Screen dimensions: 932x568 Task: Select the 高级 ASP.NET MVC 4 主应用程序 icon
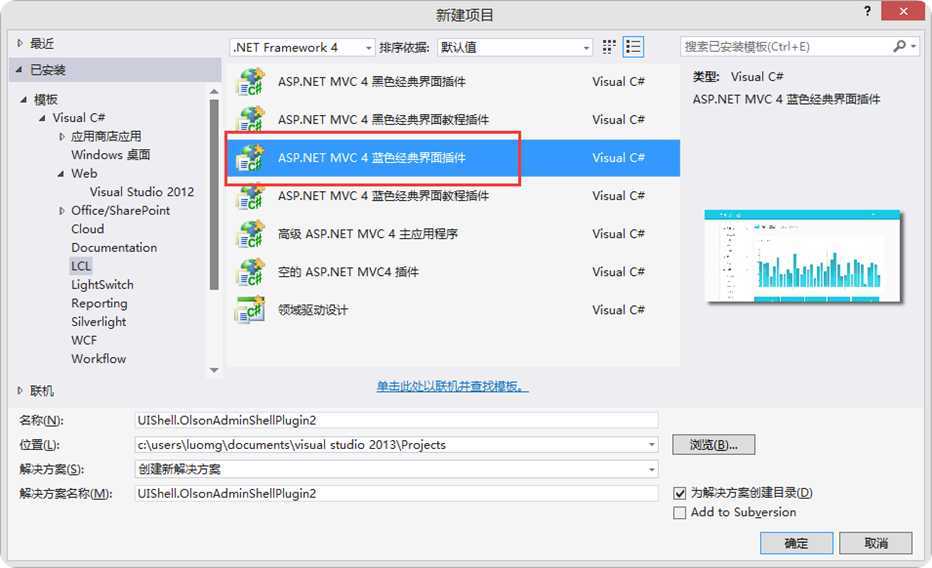(x=249, y=234)
